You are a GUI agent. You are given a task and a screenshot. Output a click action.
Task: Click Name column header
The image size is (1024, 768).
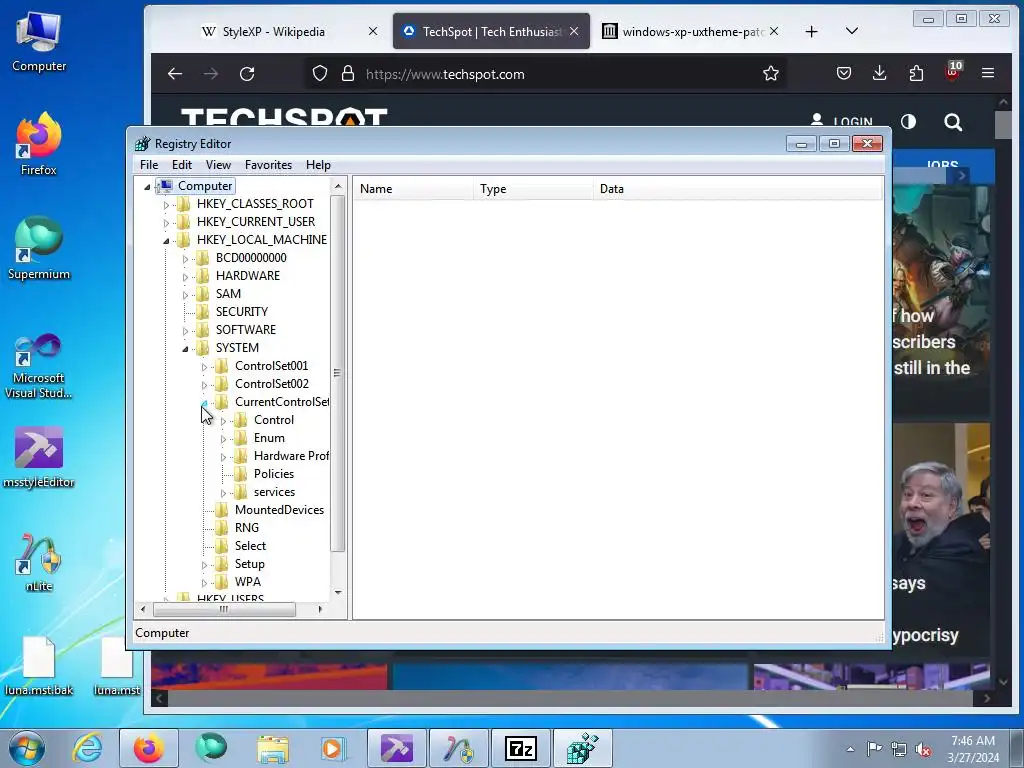coord(413,189)
